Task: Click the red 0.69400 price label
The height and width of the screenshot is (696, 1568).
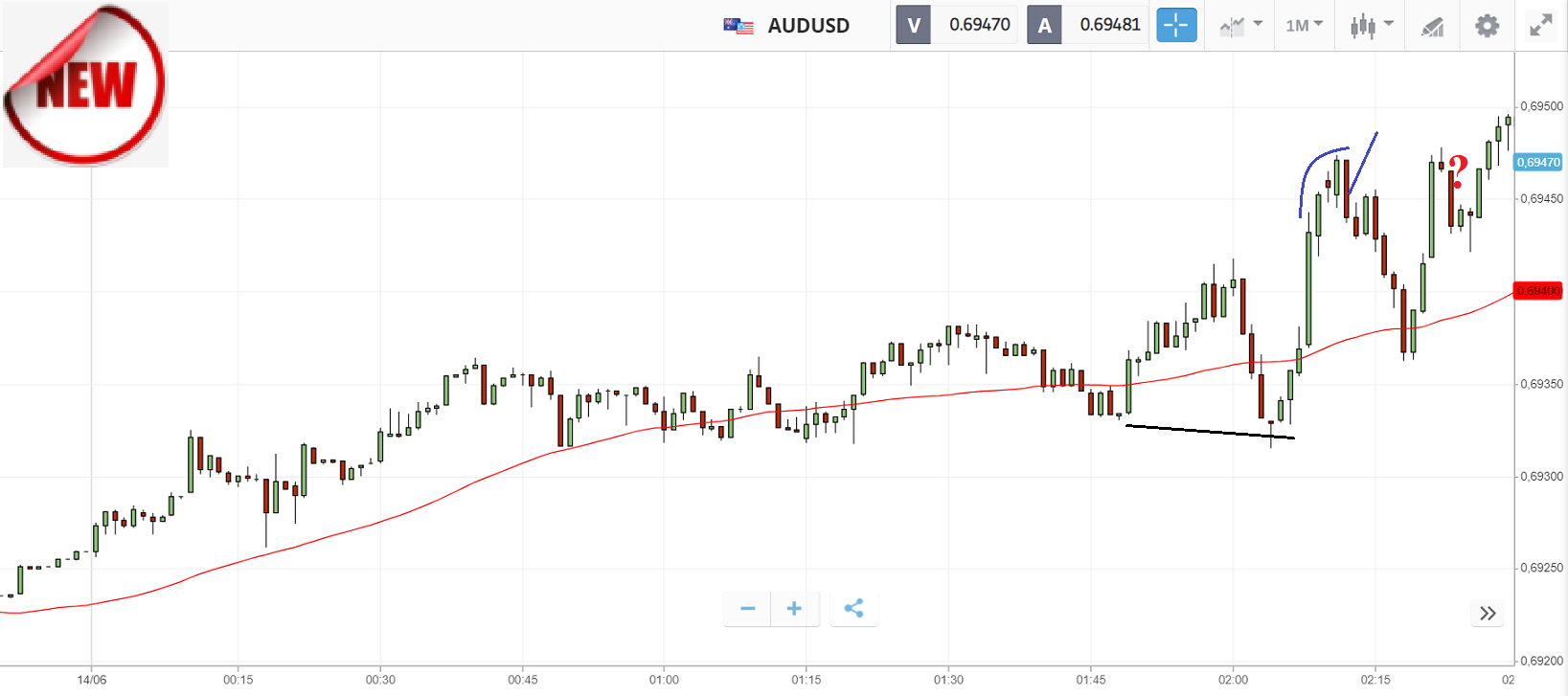Action: (x=1537, y=291)
